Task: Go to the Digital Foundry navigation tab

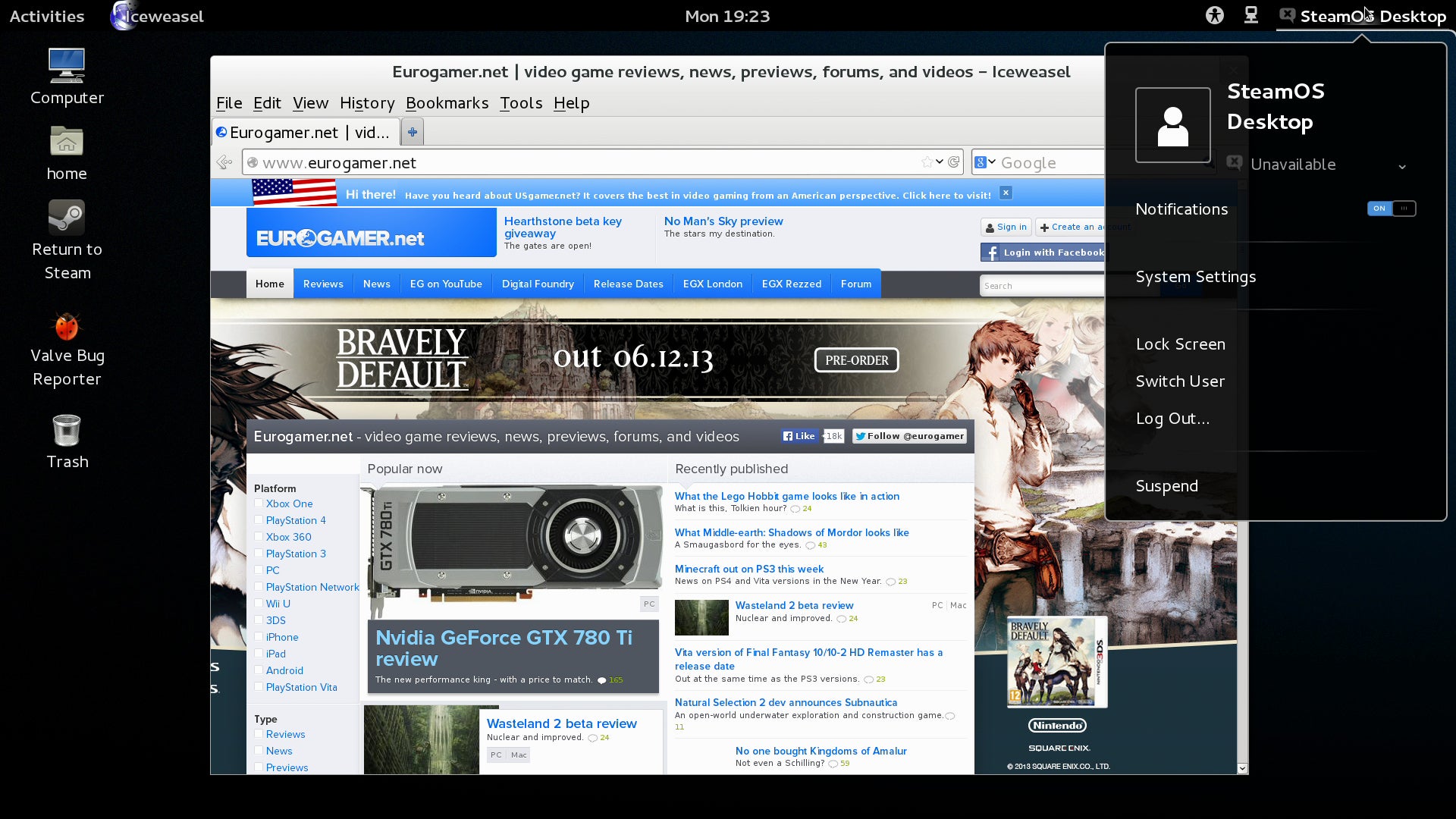Action: click(538, 284)
